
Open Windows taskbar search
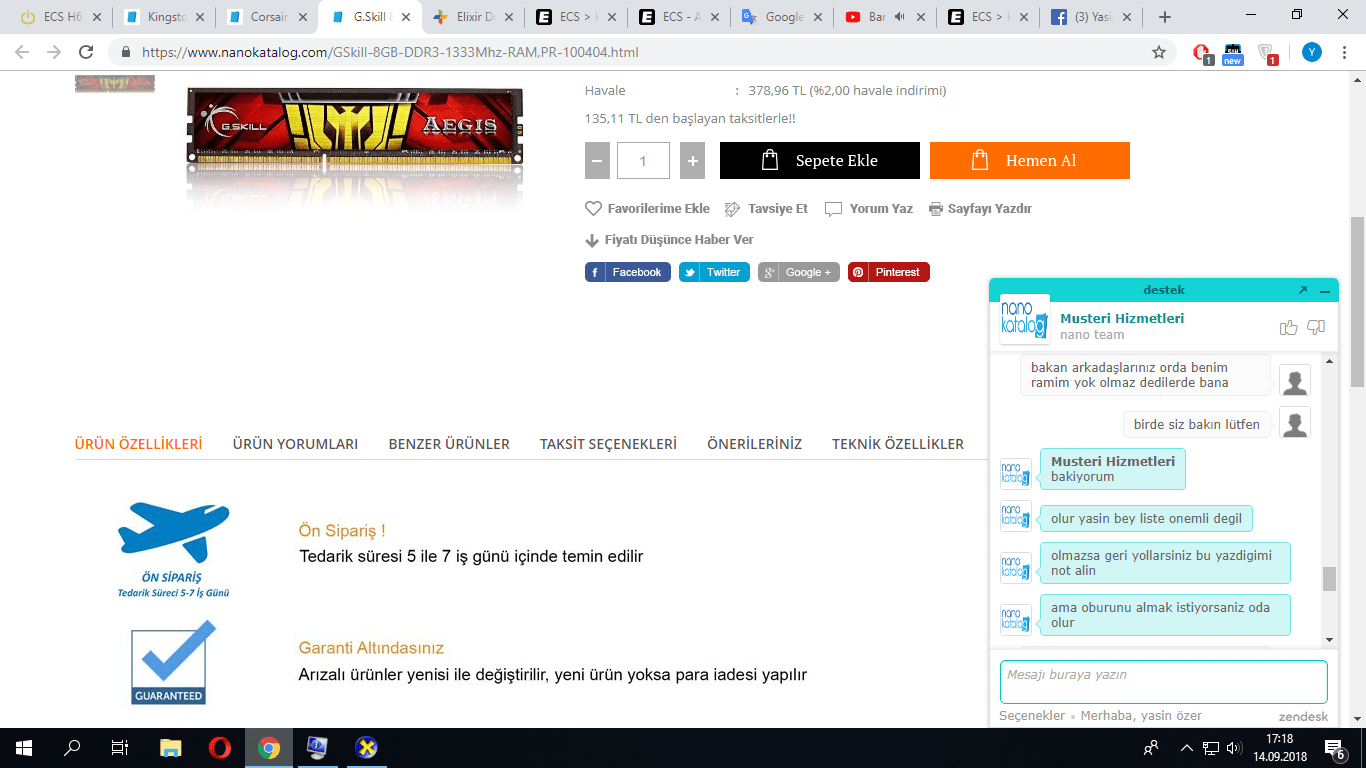point(72,748)
